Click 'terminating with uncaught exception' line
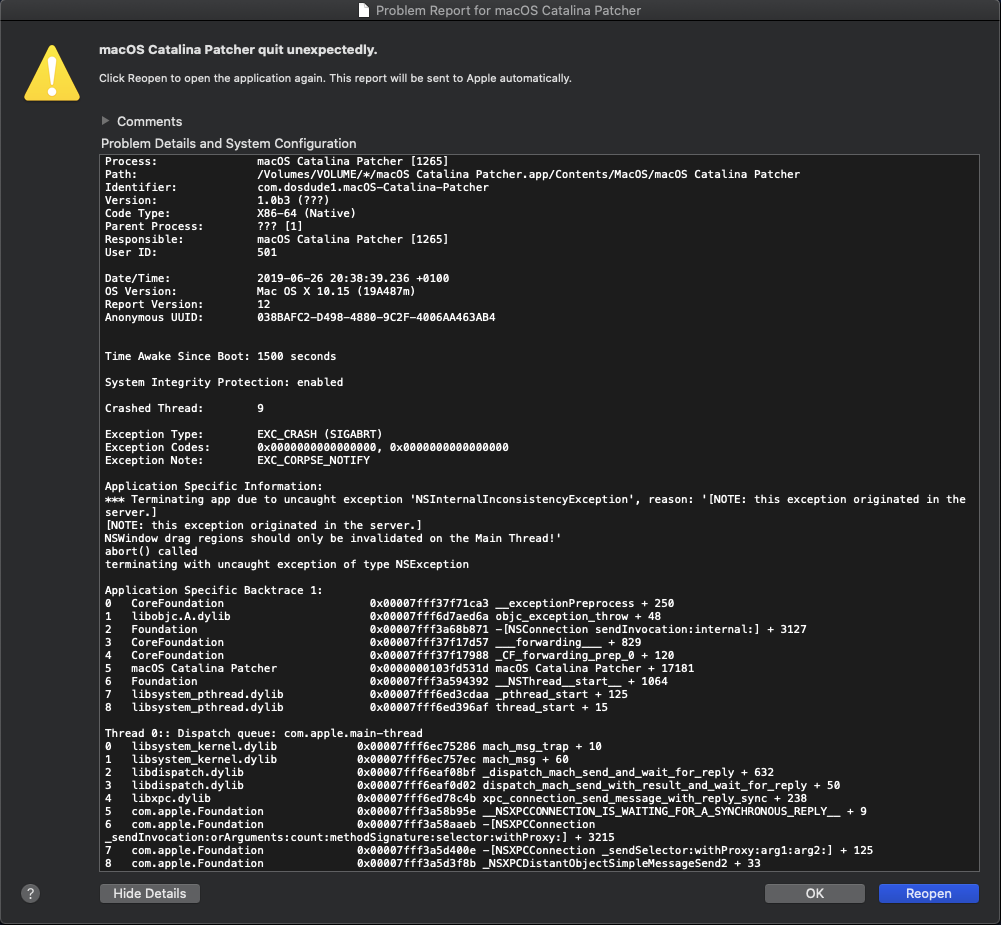Viewport: 1001px width, 925px height. 287,564
